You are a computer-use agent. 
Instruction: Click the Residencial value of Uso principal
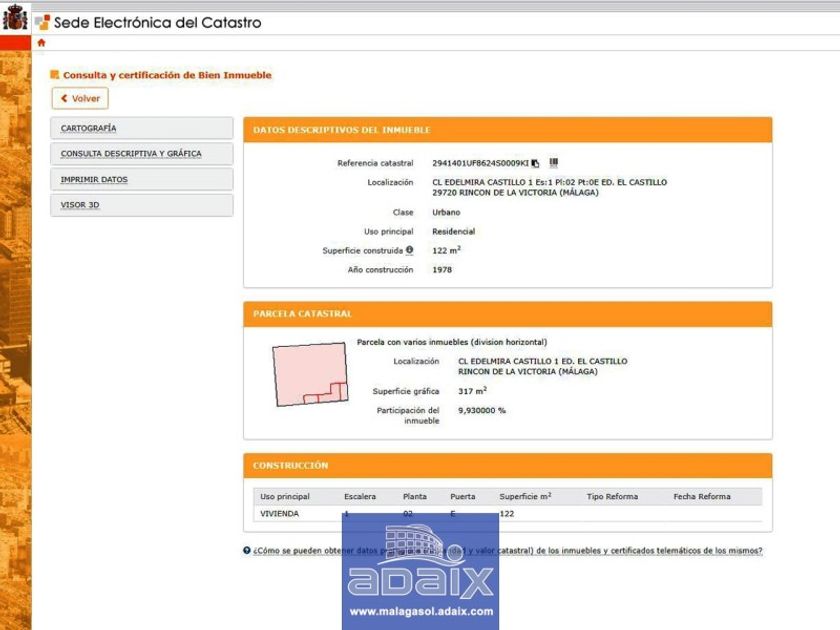453,231
